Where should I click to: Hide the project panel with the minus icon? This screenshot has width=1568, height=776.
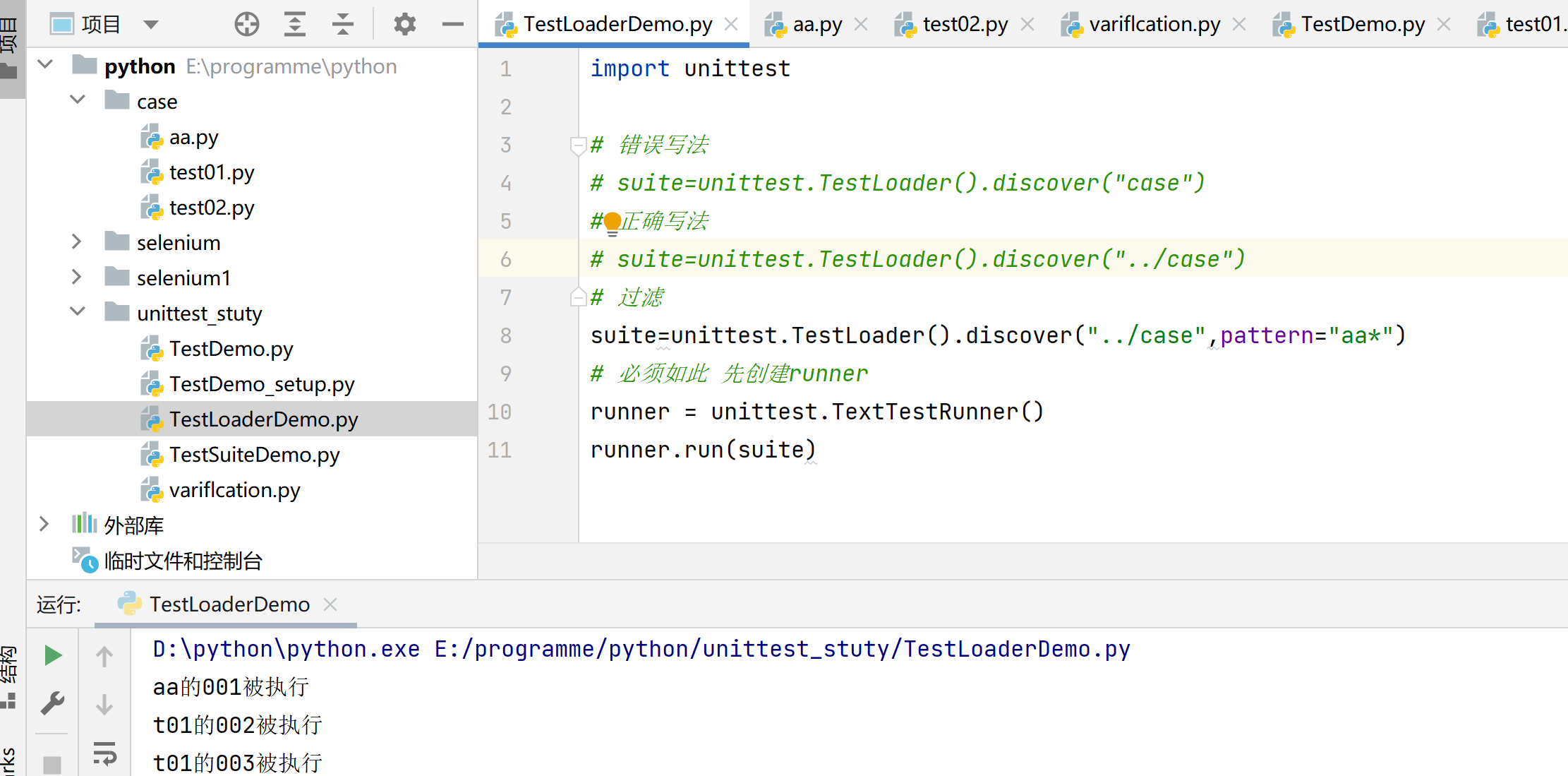coord(452,25)
